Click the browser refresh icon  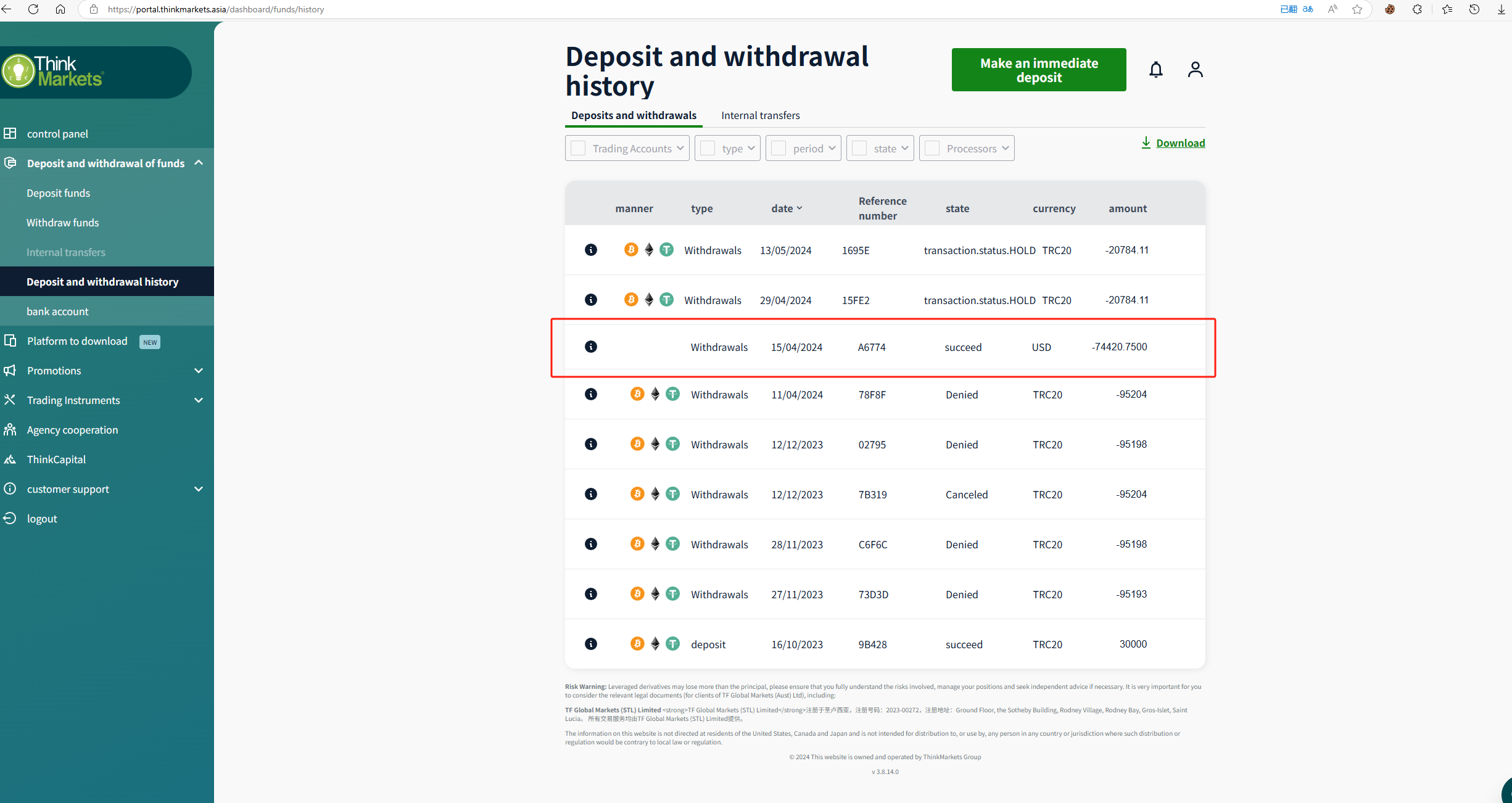pyautogui.click(x=33, y=9)
